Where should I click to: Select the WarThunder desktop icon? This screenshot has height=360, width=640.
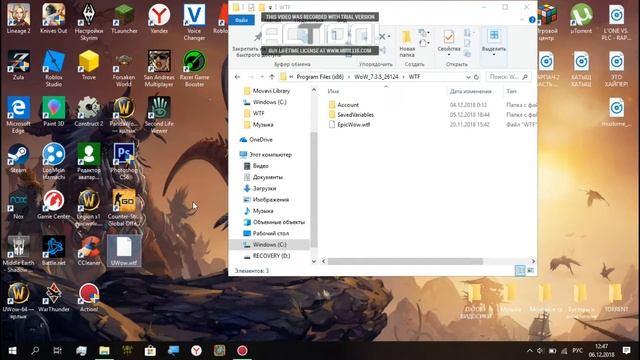click(x=53, y=298)
